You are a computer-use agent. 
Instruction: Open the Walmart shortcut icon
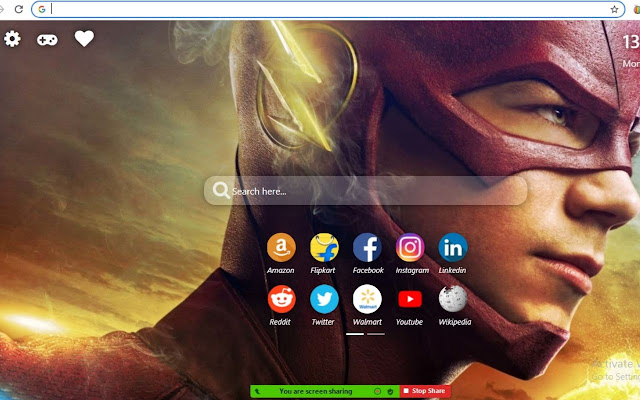(x=367, y=299)
